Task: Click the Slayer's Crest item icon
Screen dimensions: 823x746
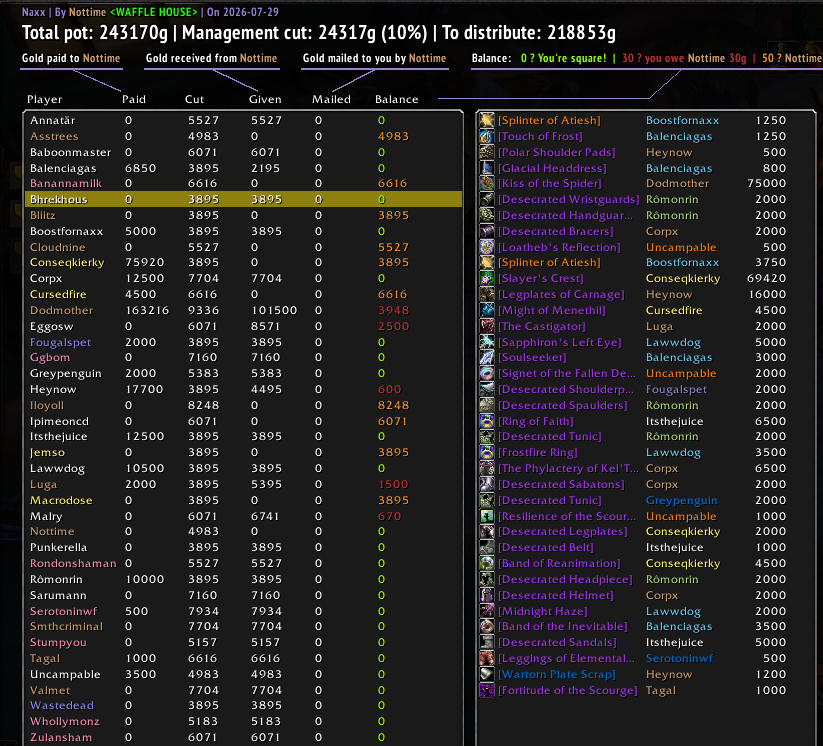Action: pos(487,278)
